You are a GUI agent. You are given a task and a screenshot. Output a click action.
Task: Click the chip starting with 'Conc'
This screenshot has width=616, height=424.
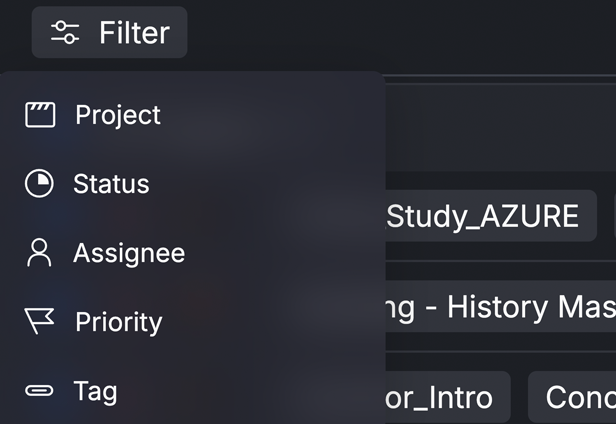[x=572, y=397]
